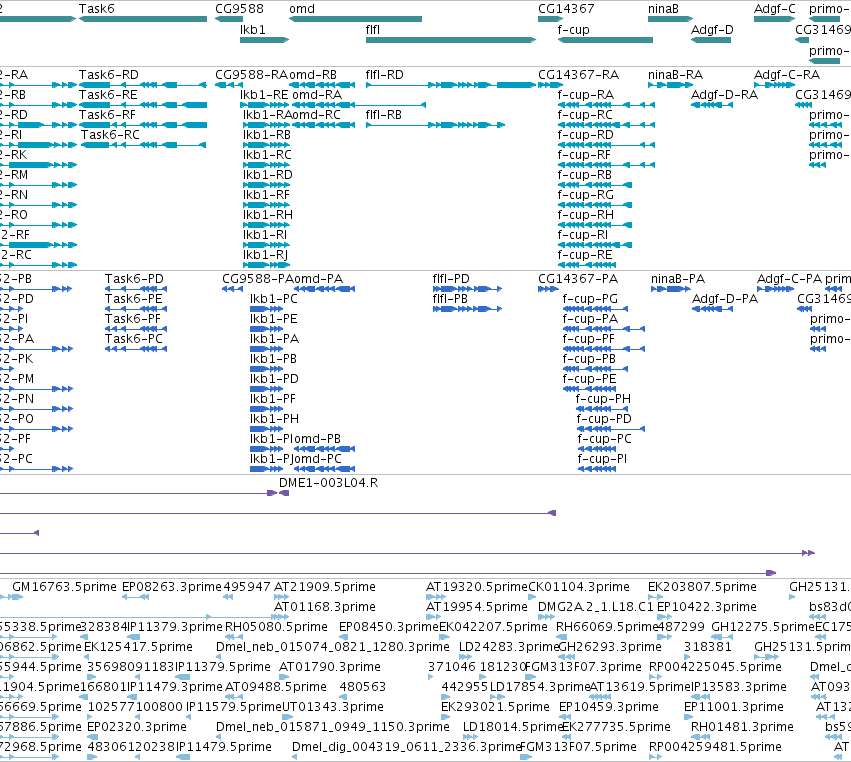Open protein 'CG14367-PA'
This screenshot has width=851, height=762.
click(x=578, y=278)
